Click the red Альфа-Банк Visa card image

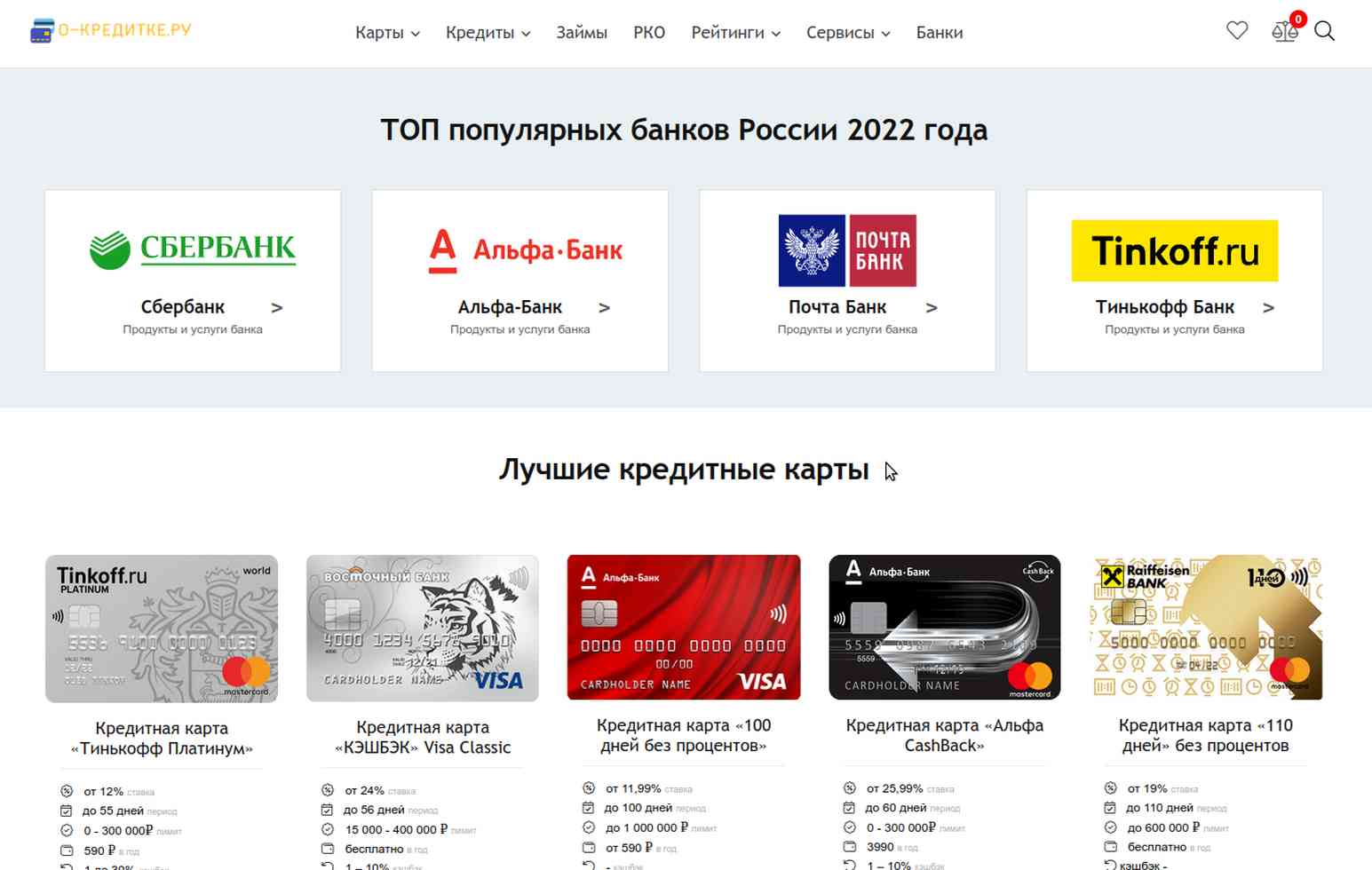click(x=683, y=628)
